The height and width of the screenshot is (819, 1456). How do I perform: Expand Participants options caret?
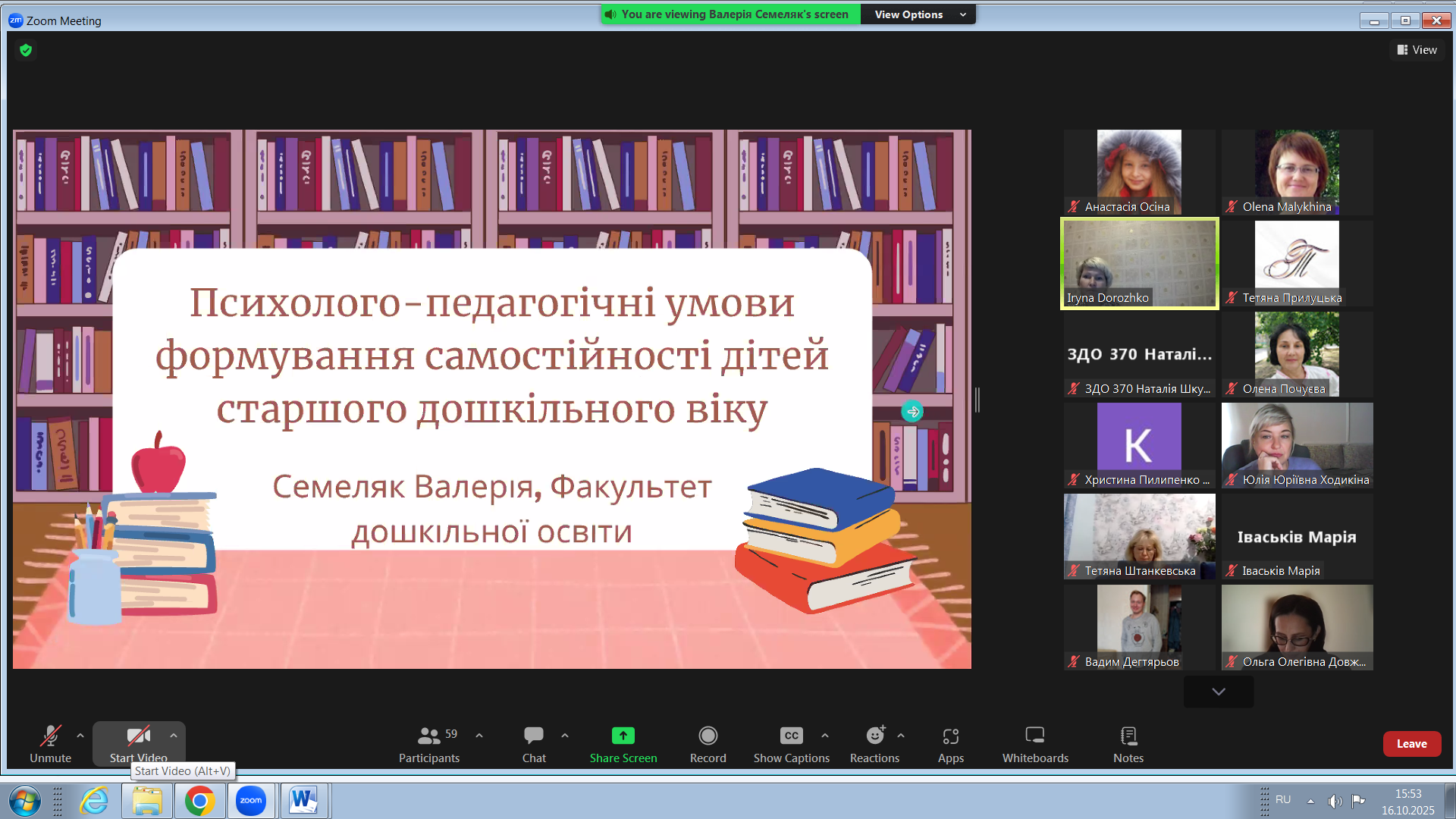click(x=479, y=736)
